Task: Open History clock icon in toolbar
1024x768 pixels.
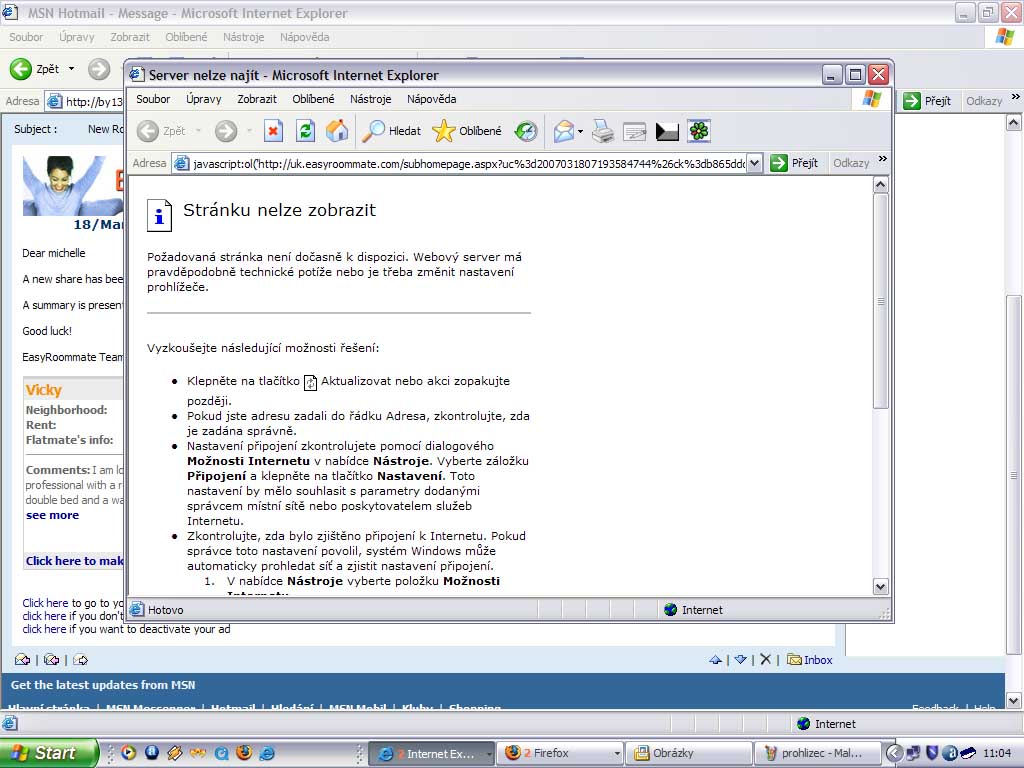Action: [526, 131]
